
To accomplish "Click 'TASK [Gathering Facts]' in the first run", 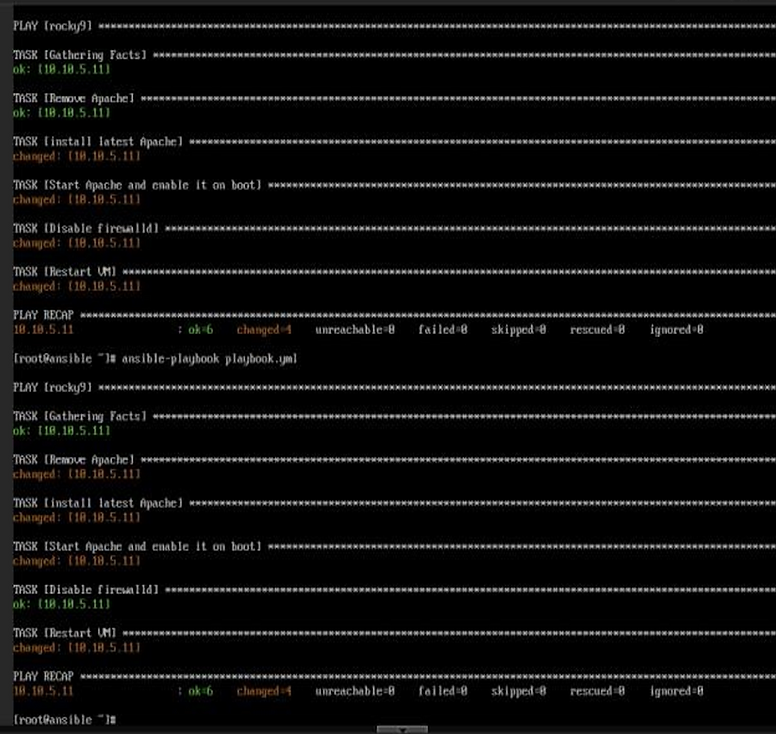I will click(80, 55).
